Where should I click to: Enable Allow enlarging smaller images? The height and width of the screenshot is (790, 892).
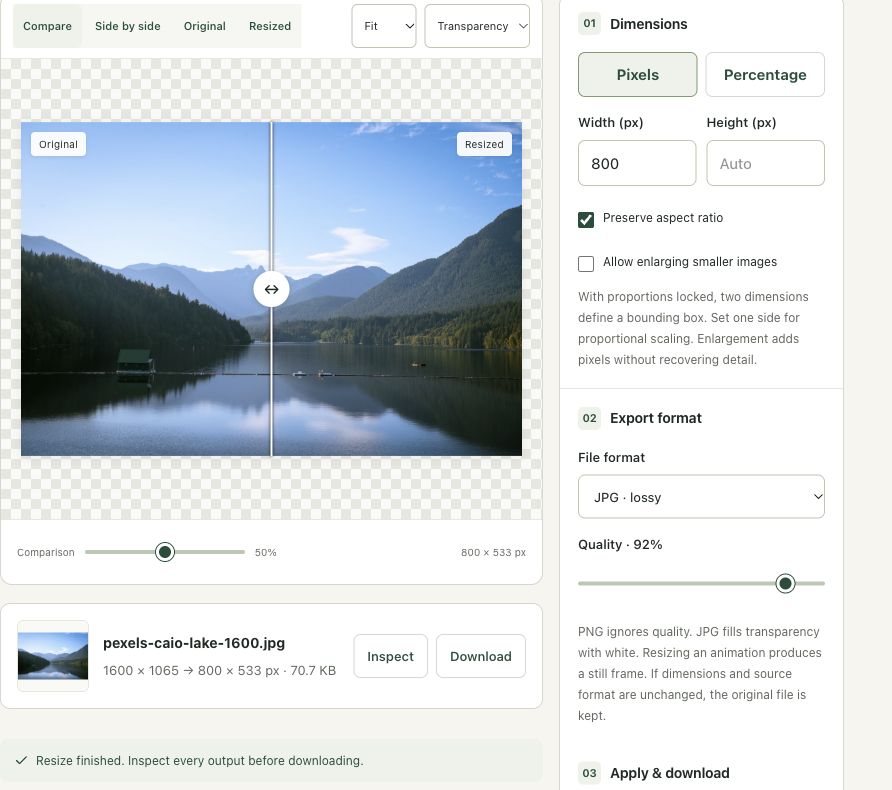point(586,263)
